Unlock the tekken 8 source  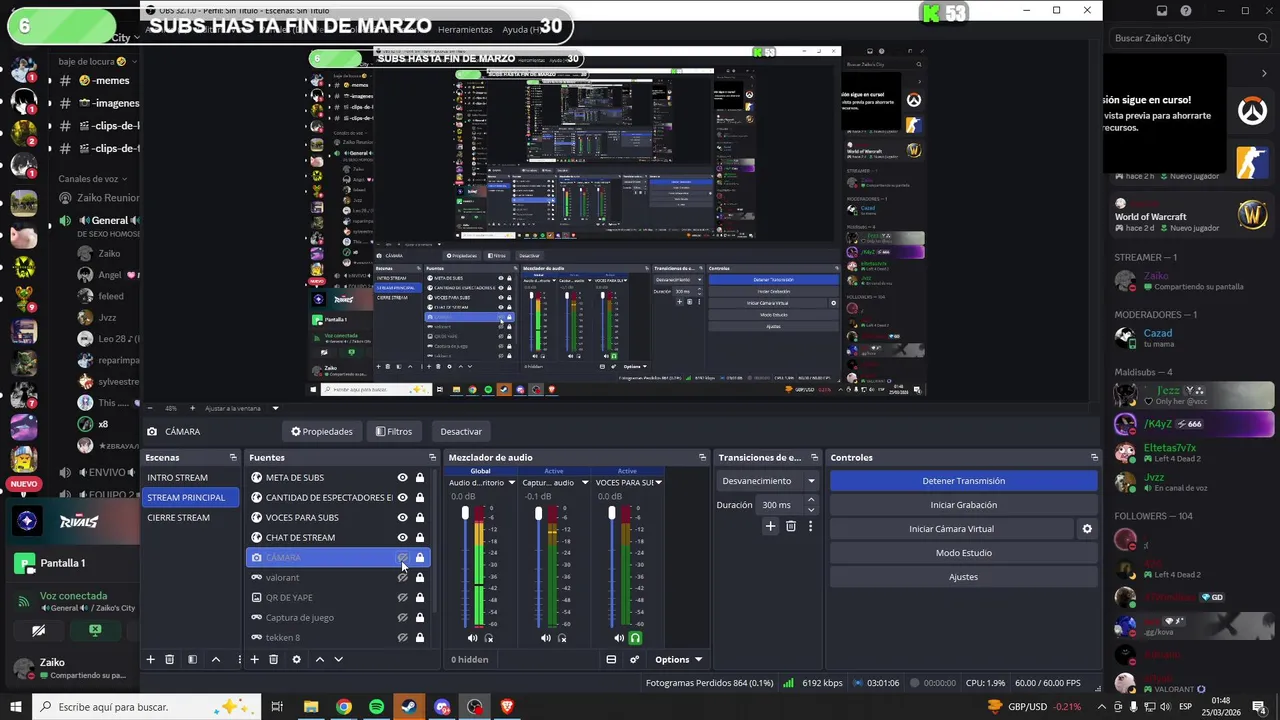point(420,638)
